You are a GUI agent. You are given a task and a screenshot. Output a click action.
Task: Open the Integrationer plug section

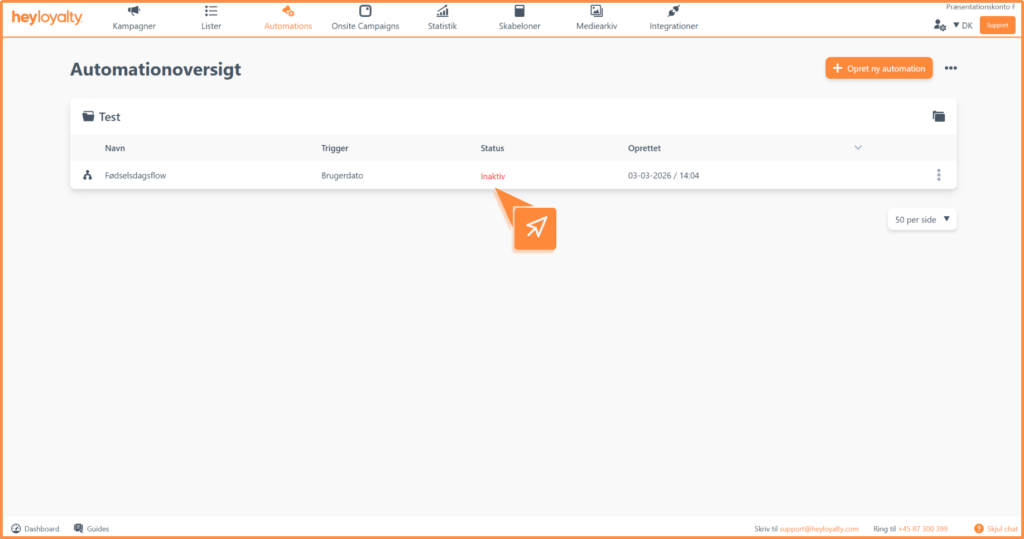(673, 18)
